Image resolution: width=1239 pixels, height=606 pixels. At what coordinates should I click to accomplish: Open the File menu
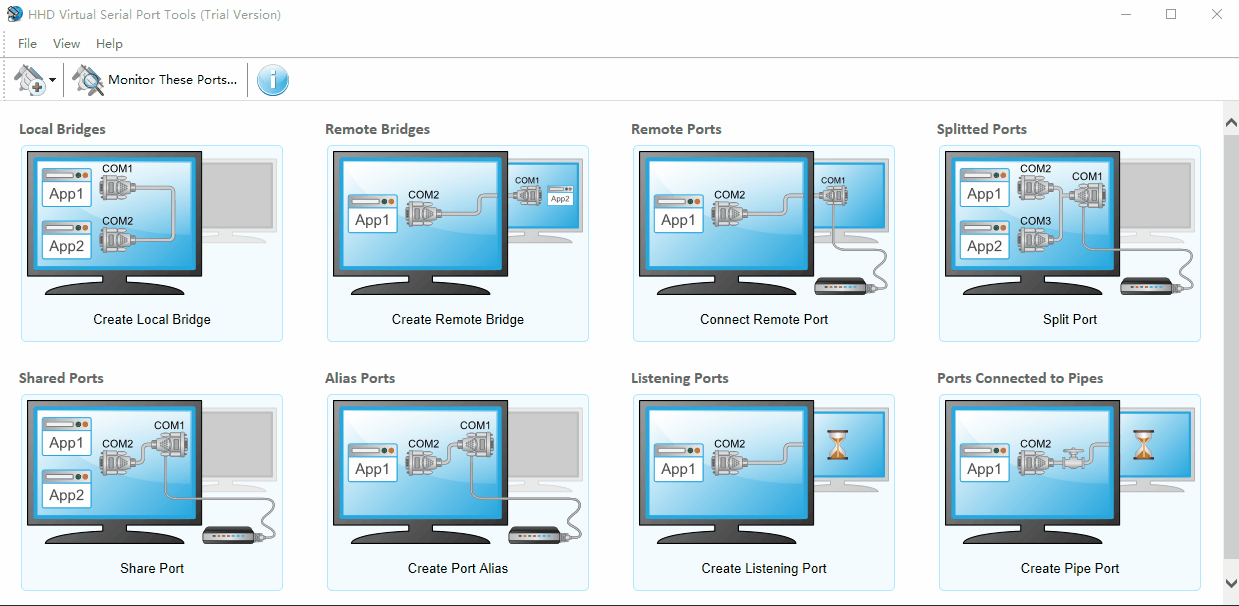pos(27,44)
